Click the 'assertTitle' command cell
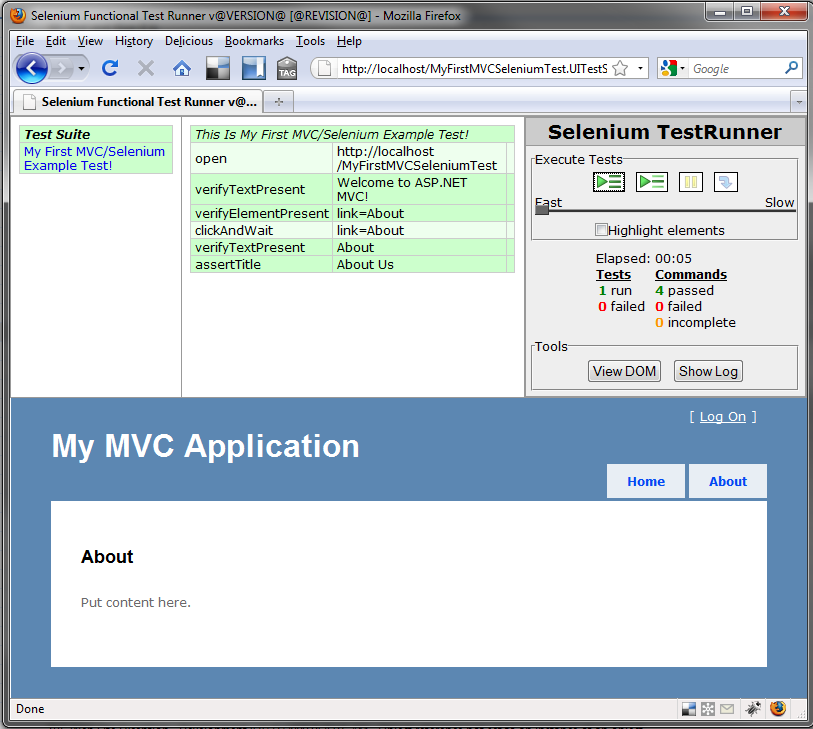The image size is (813, 729). (261, 264)
